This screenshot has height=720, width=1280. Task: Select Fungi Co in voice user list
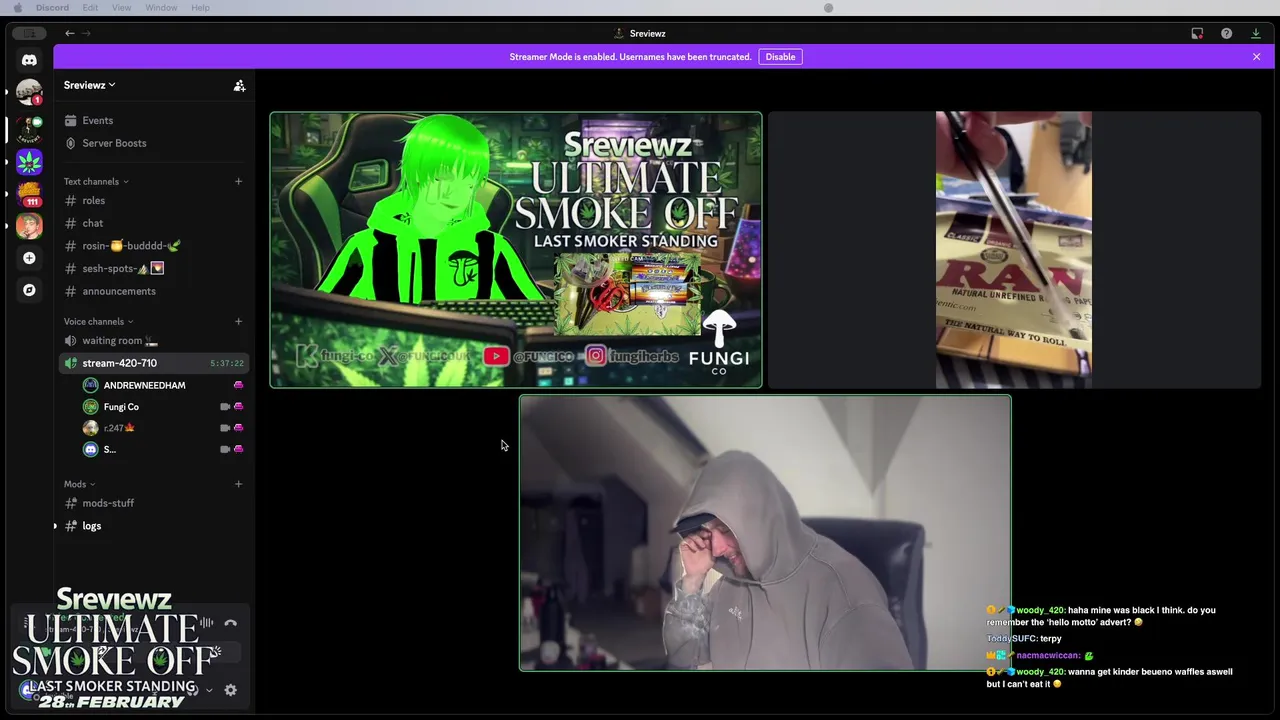coord(163,407)
